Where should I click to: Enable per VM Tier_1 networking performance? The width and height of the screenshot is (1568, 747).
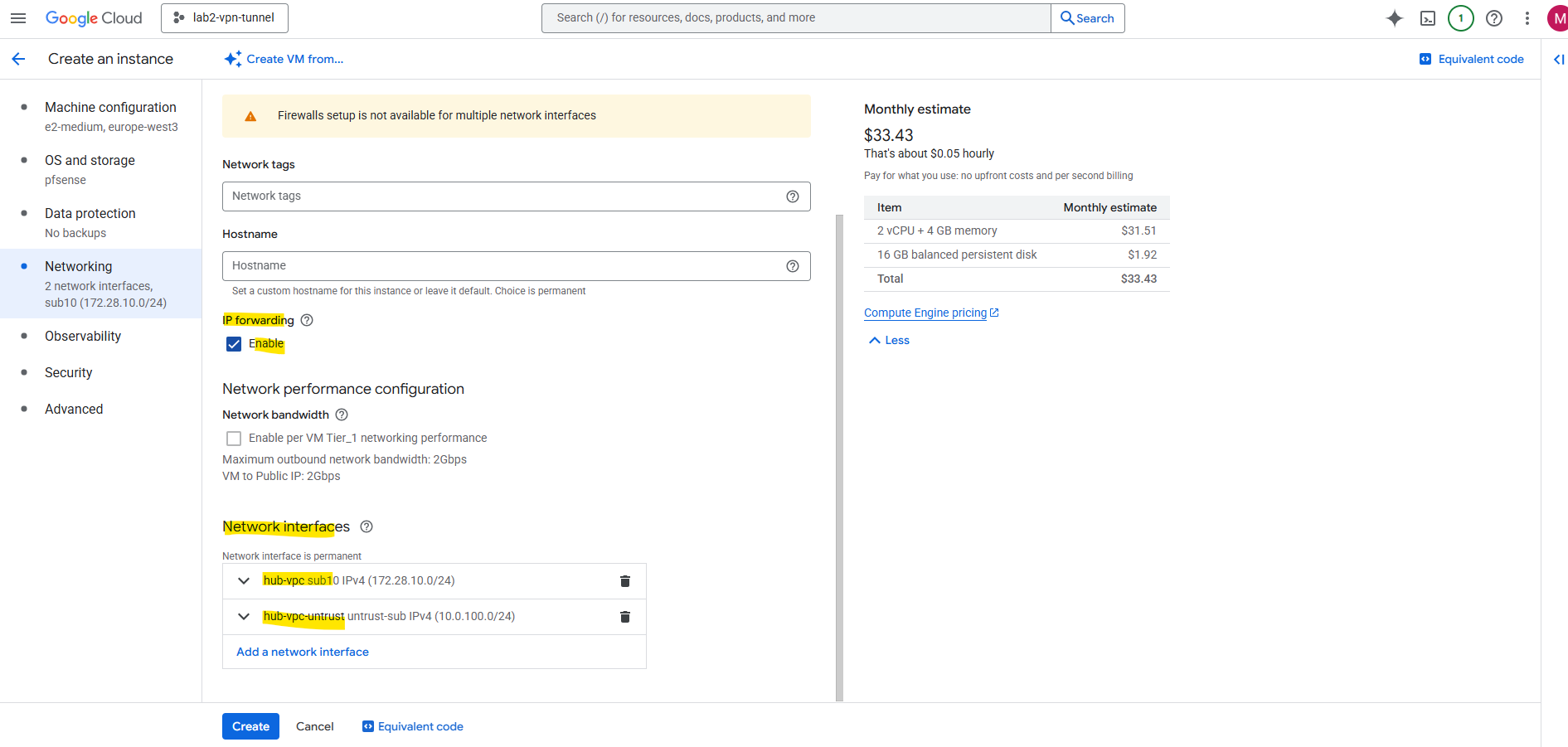234,439
